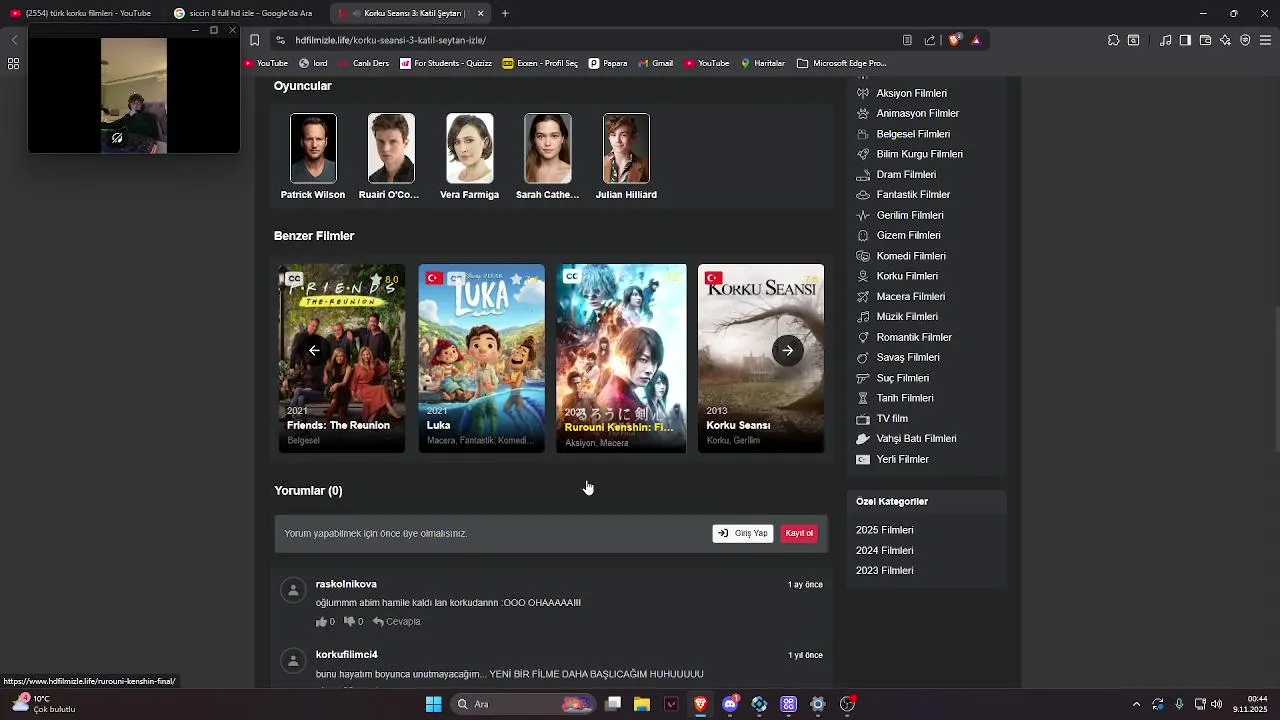Open volume control in system tray
The height and width of the screenshot is (720, 1280).
coord(1217,704)
